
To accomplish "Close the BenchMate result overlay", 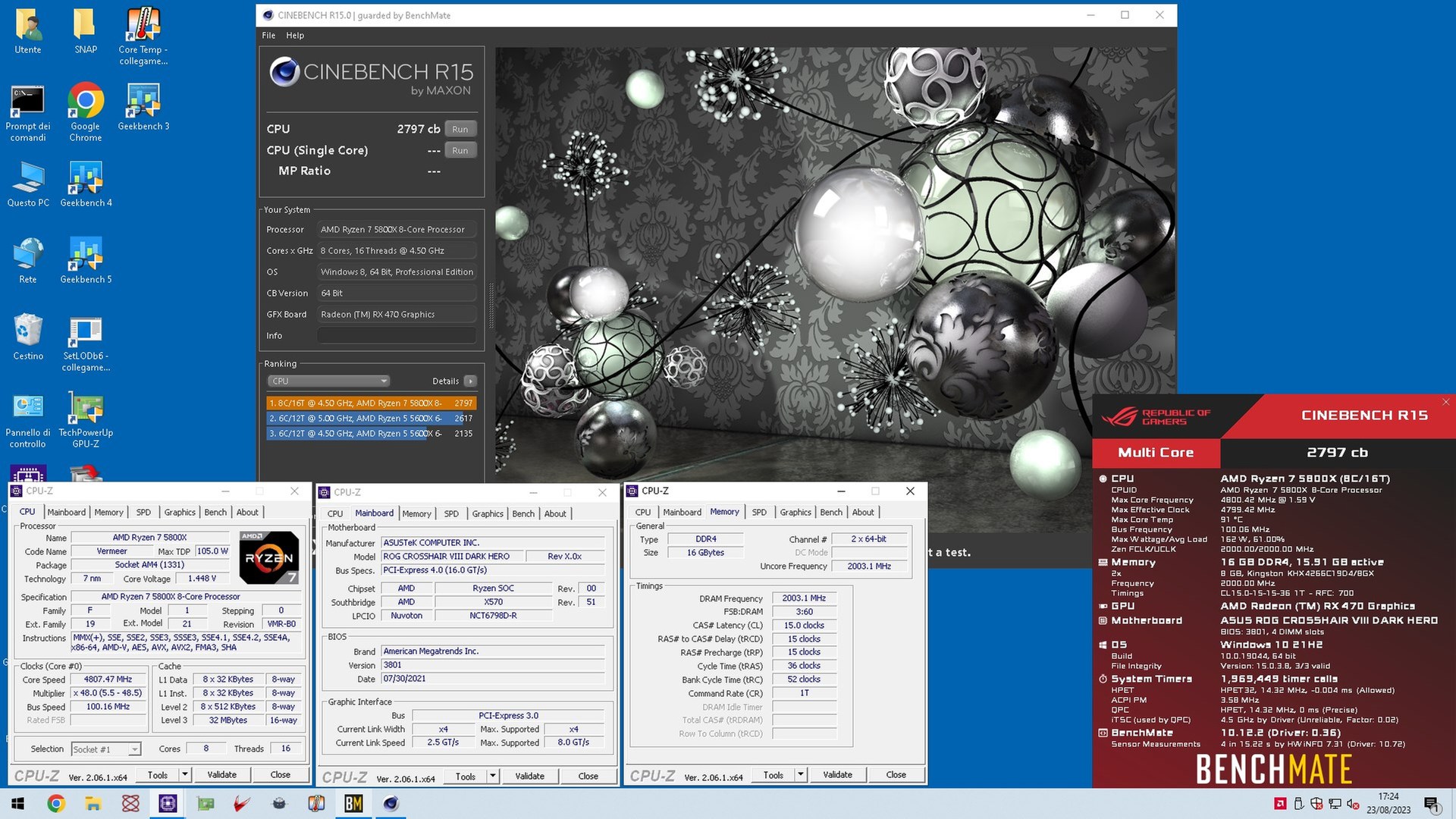I will point(1445,402).
